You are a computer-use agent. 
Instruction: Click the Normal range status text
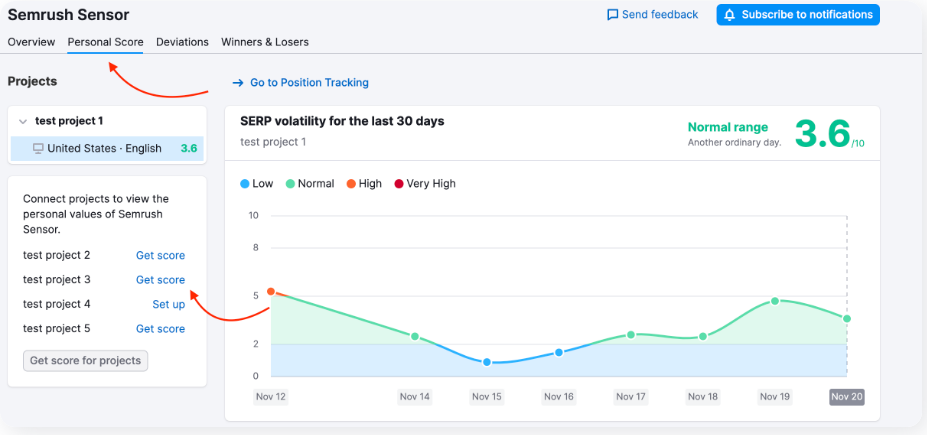[x=728, y=127]
